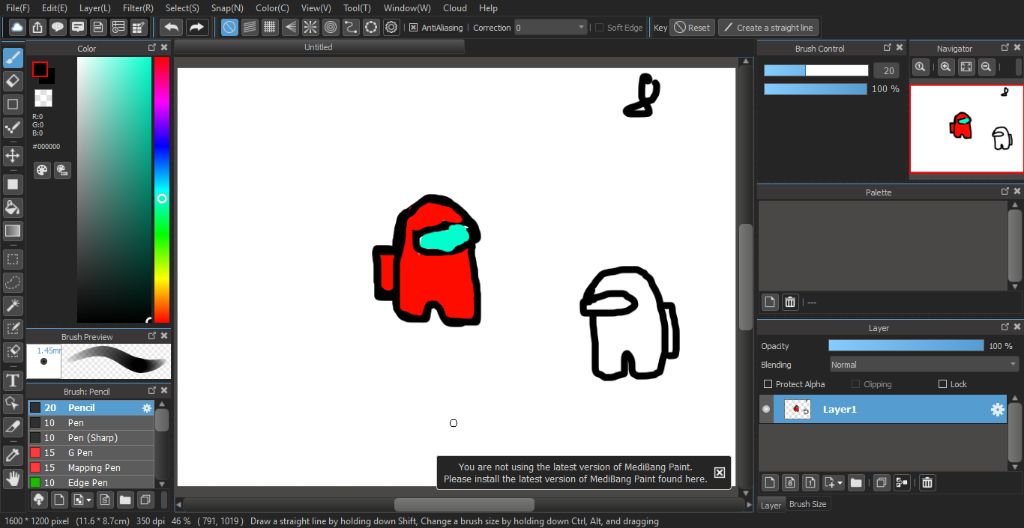The width and height of the screenshot is (1024, 528).
Task: Click the brush size slider bar
Action: tap(816, 71)
